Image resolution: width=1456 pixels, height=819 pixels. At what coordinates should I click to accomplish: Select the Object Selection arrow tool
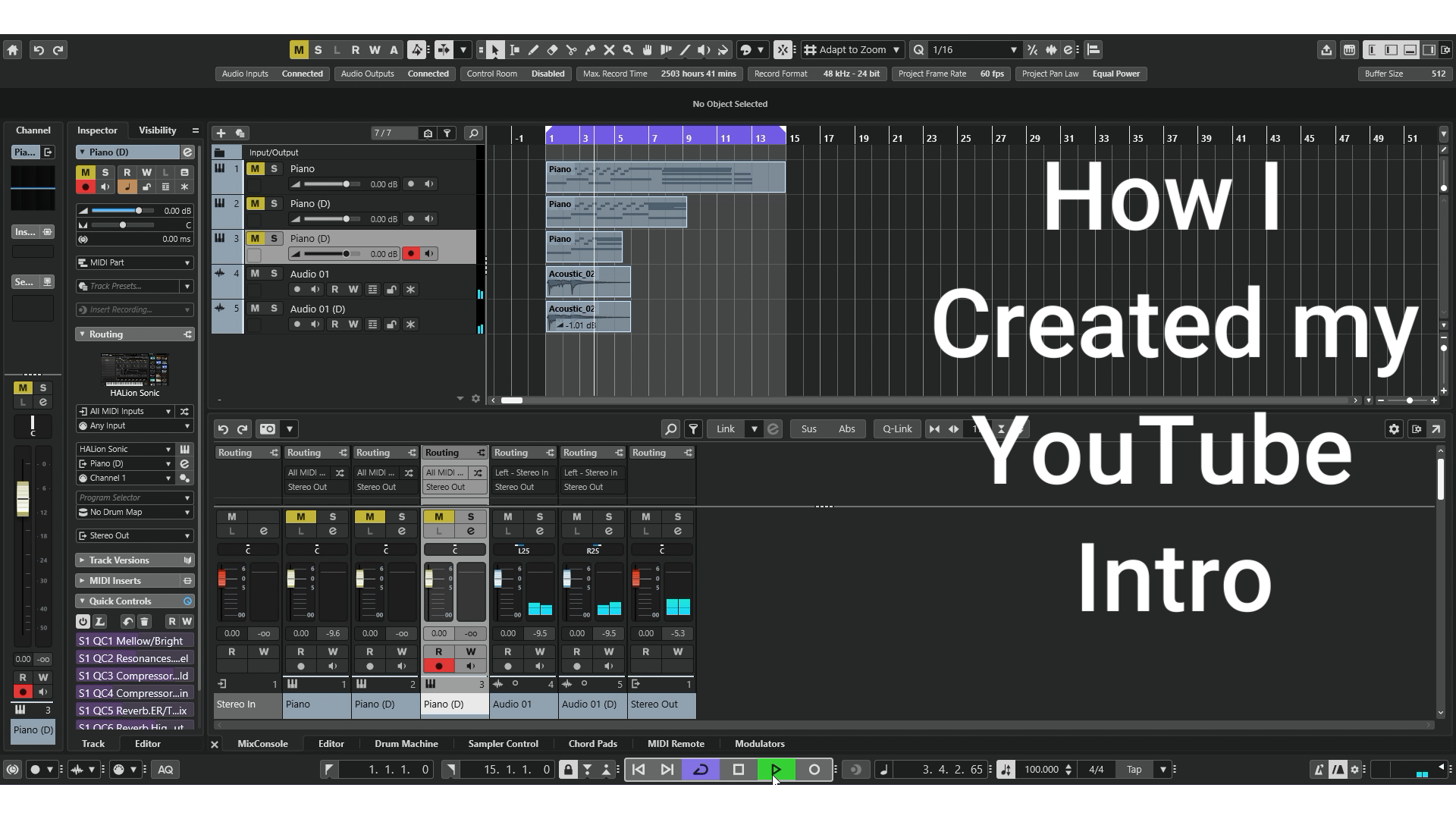(x=495, y=50)
